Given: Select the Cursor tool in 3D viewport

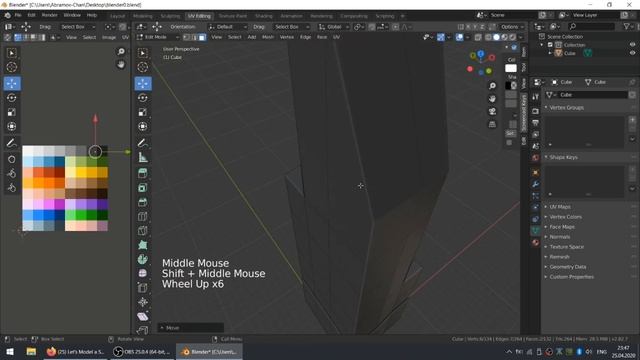Looking at the screenshot, I should 143,67.
